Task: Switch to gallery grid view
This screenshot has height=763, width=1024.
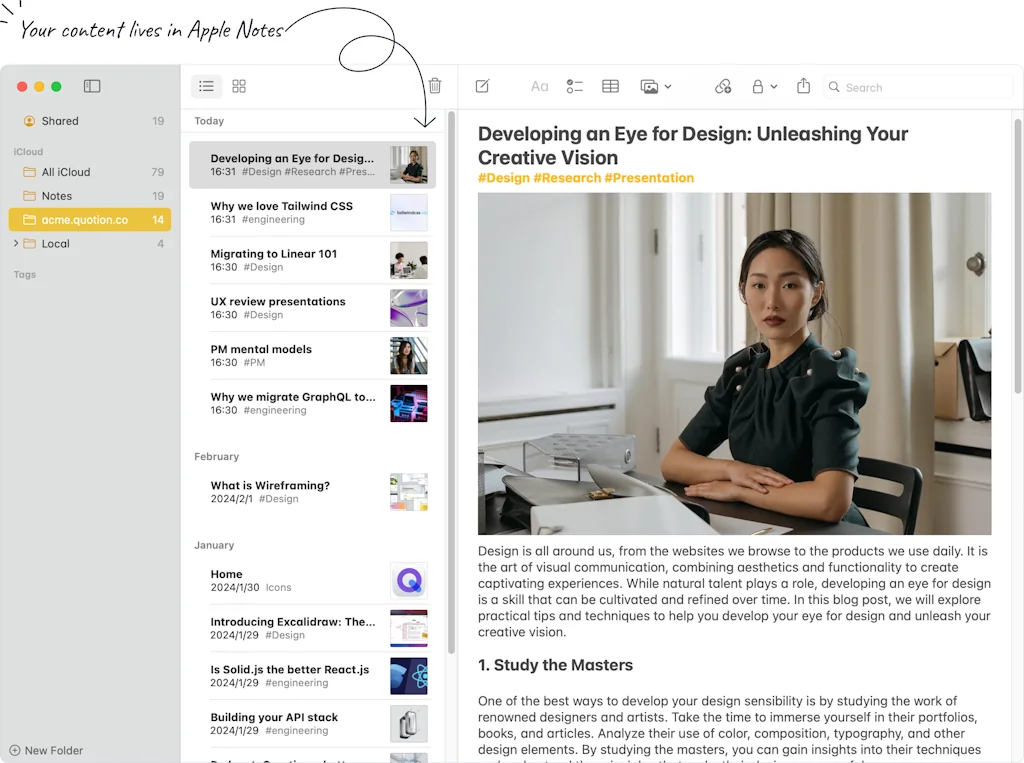Action: pos(239,87)
